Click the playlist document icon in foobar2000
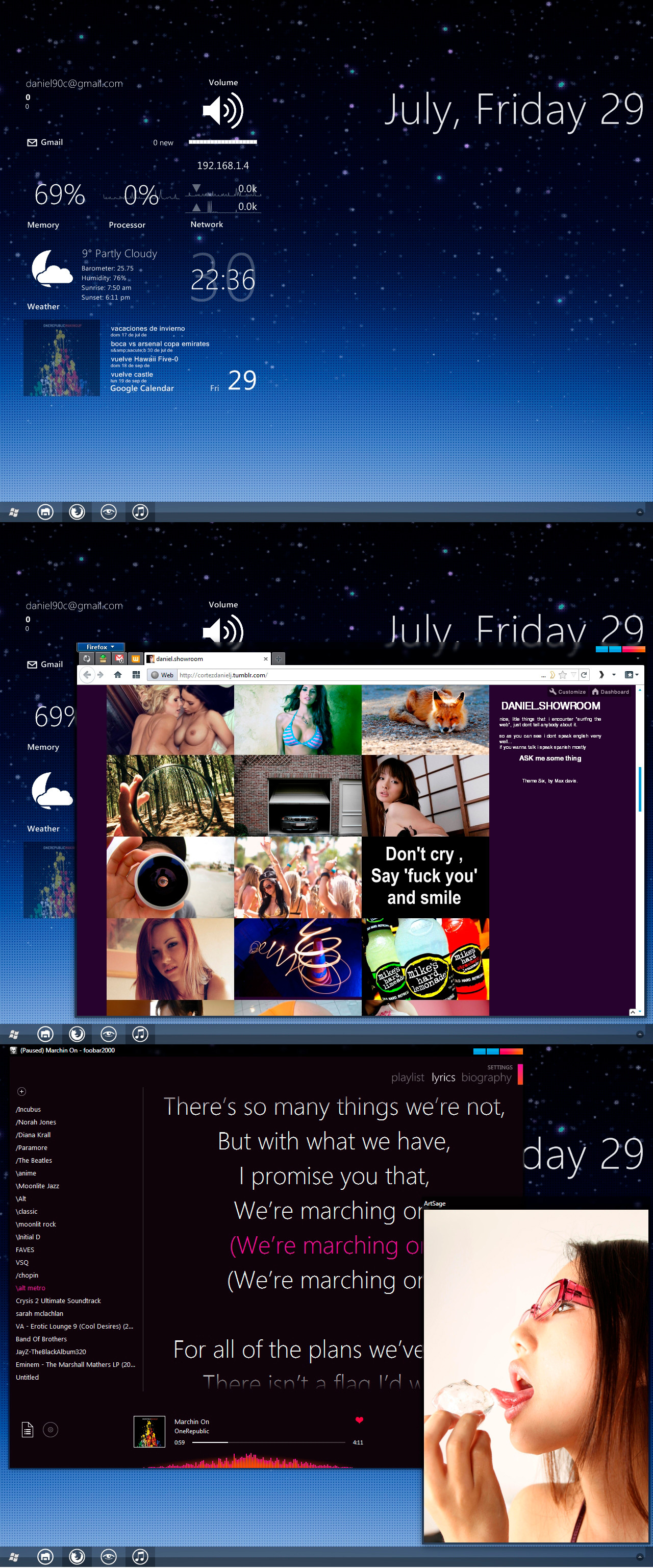The width and height of the screenshot is (653, 1568). click(28, 1429)
